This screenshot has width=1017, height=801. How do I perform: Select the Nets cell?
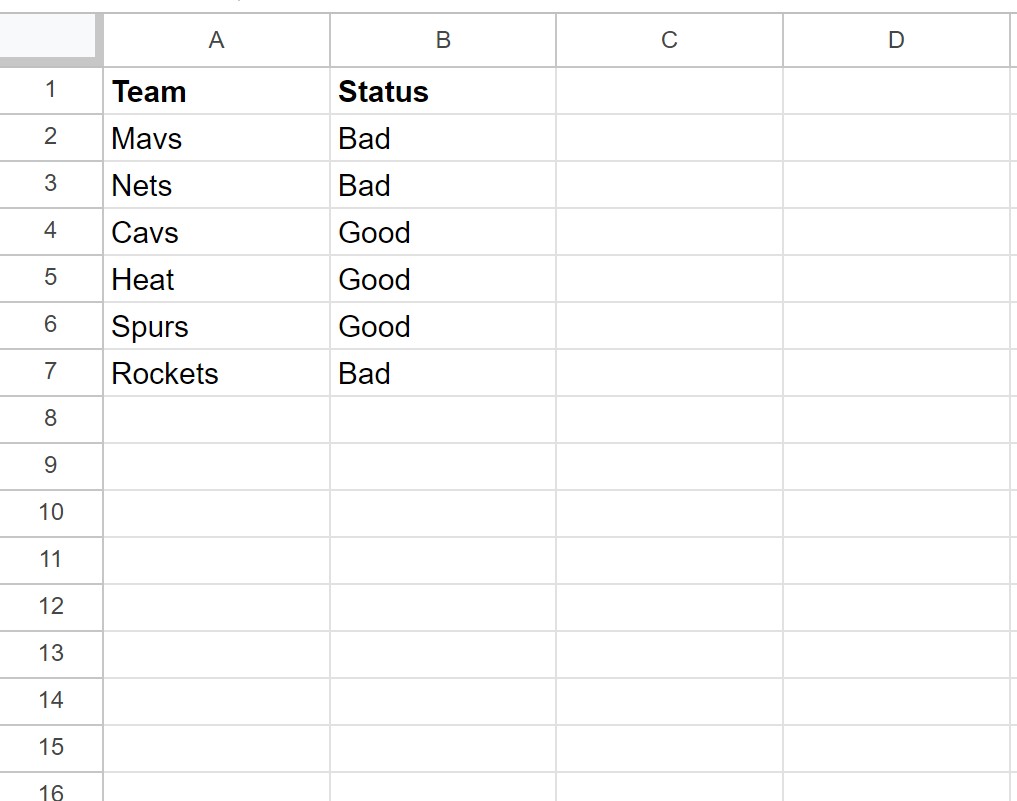click(217, 185)
